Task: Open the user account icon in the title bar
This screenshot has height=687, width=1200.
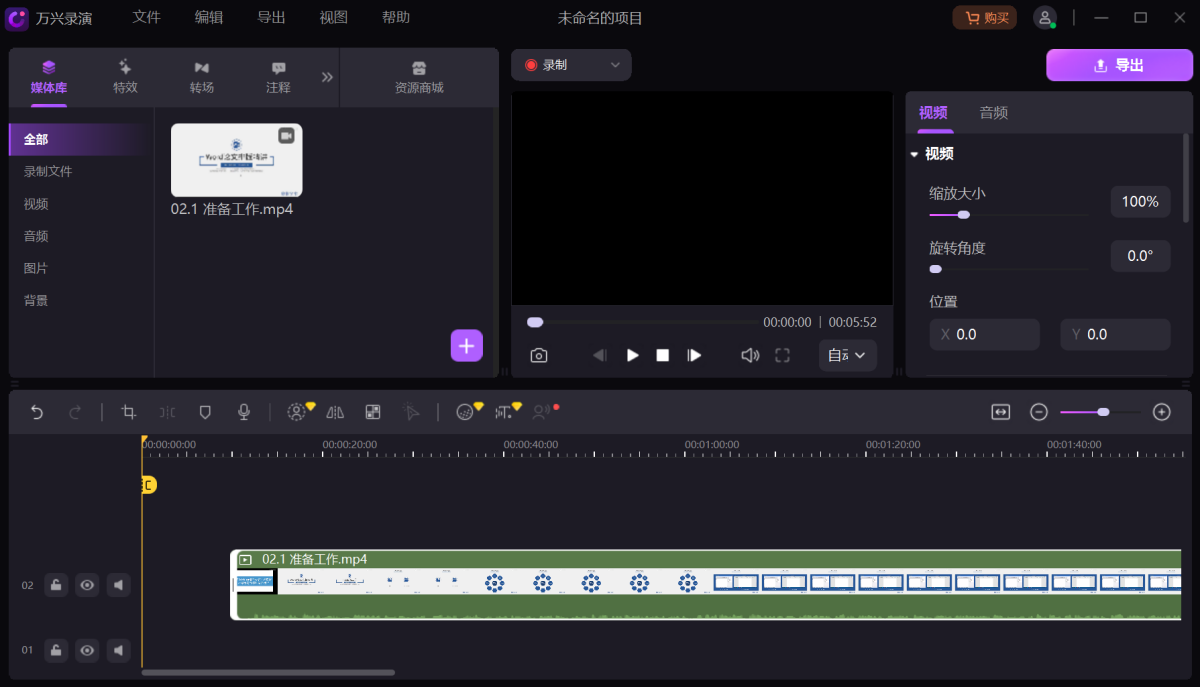Action: pos(1045,18)
